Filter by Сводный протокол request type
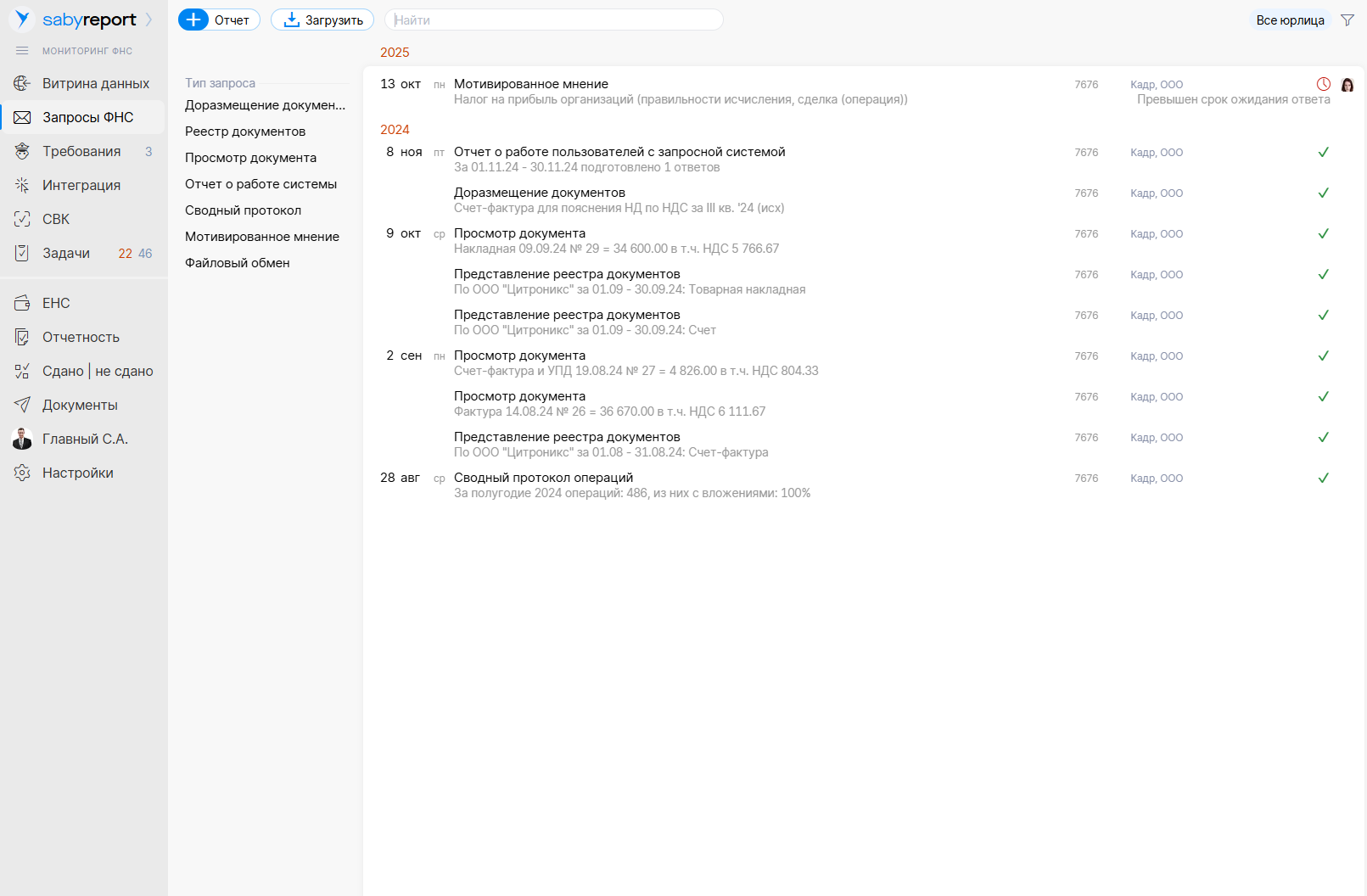Screen dimensions: 1367x896 click(243, 210)
